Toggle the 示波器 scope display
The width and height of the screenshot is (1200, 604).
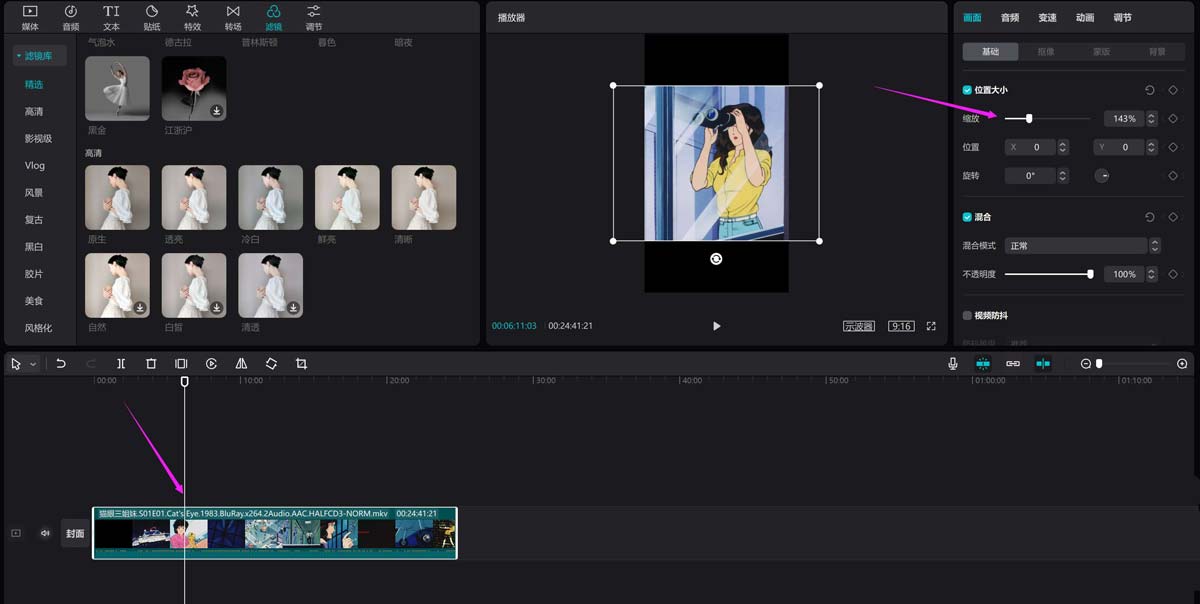[859, 326]
